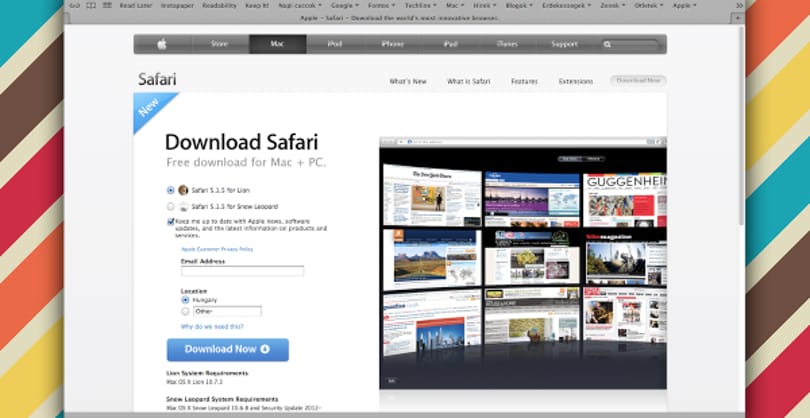The height and width of the screenshot is (418, 810).
Task: Click the Safari page title link
Action: coord(157,79)
